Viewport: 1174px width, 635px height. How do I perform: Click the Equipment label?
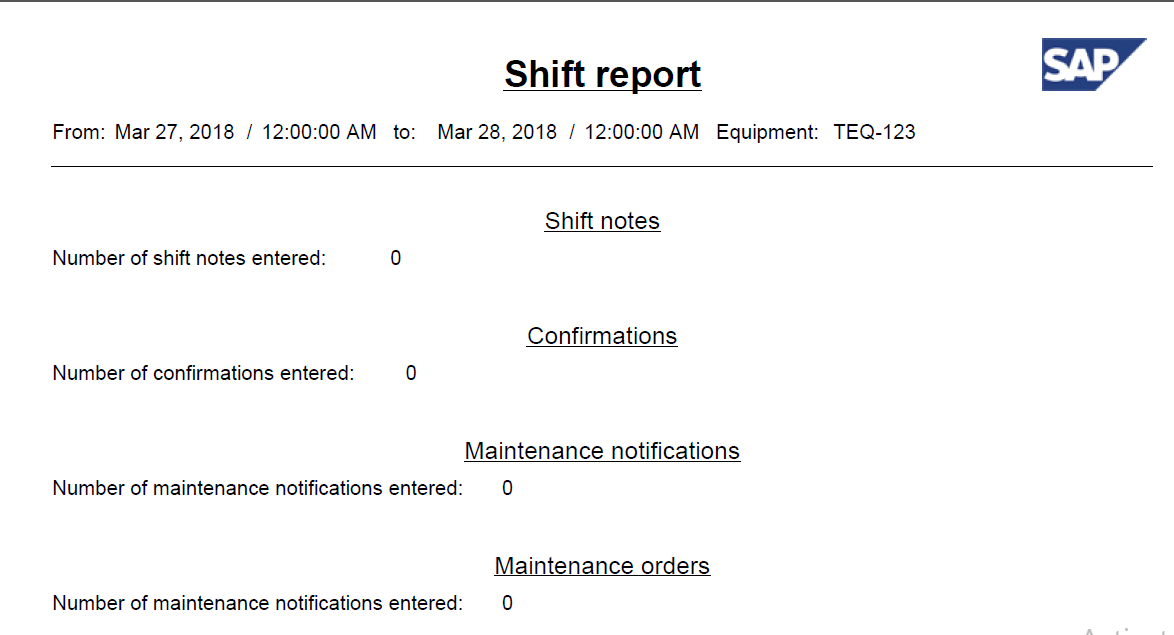pyautogui.click(x=767, y=132)
